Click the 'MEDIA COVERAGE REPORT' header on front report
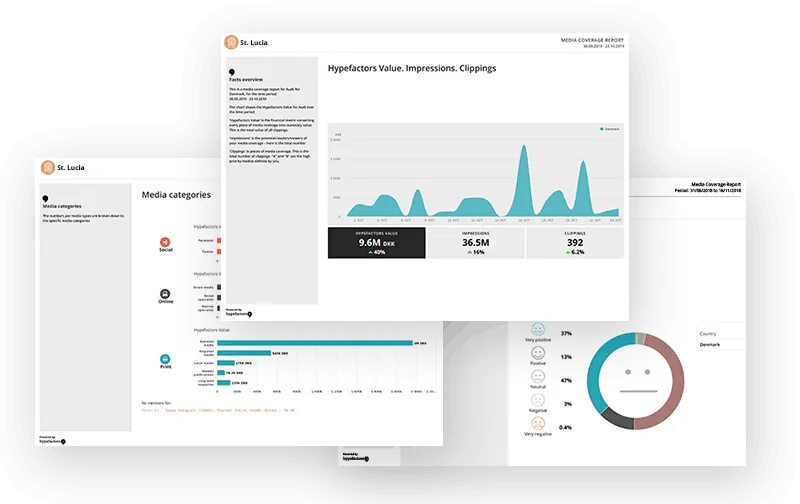Viewport: 800px width, 504px height. [x=592, y=40]
